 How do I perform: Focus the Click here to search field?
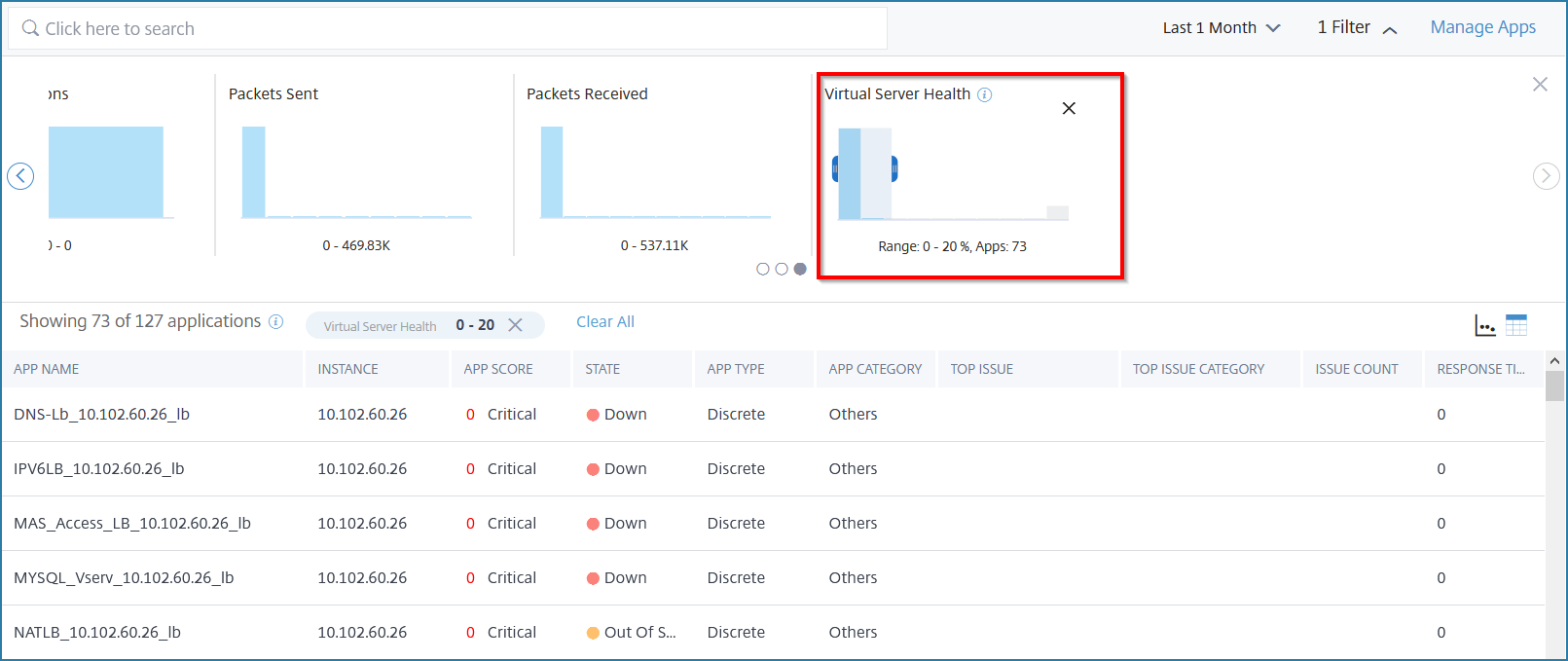pyautogui.click(x=448, y=28)
